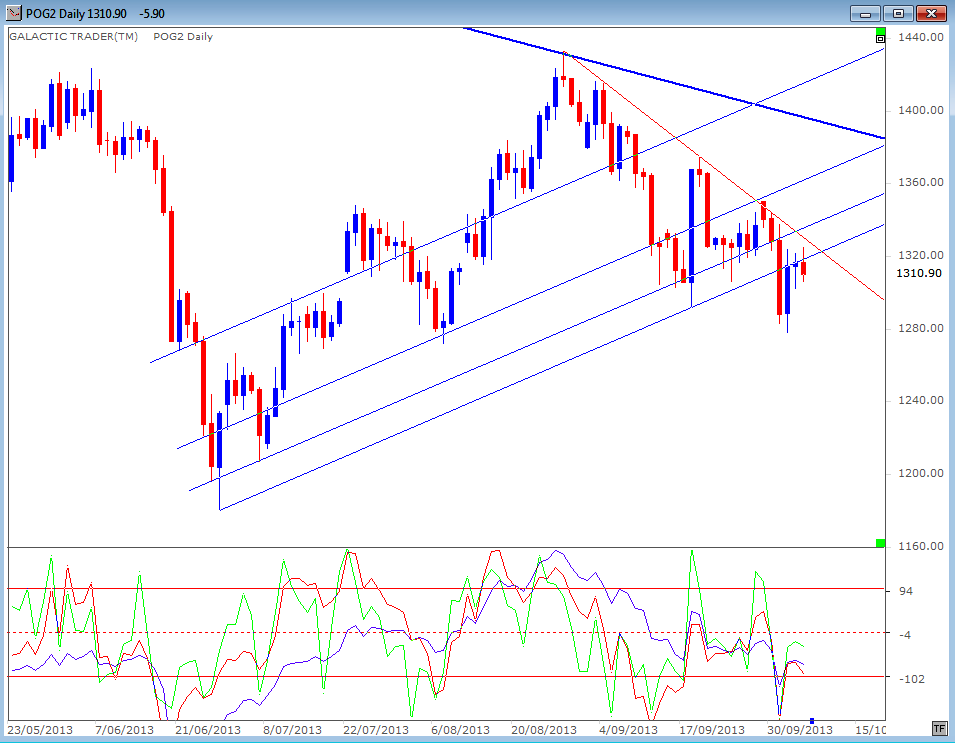
Task: Click the 1160.00 price axis label
Action: [921, 546]
